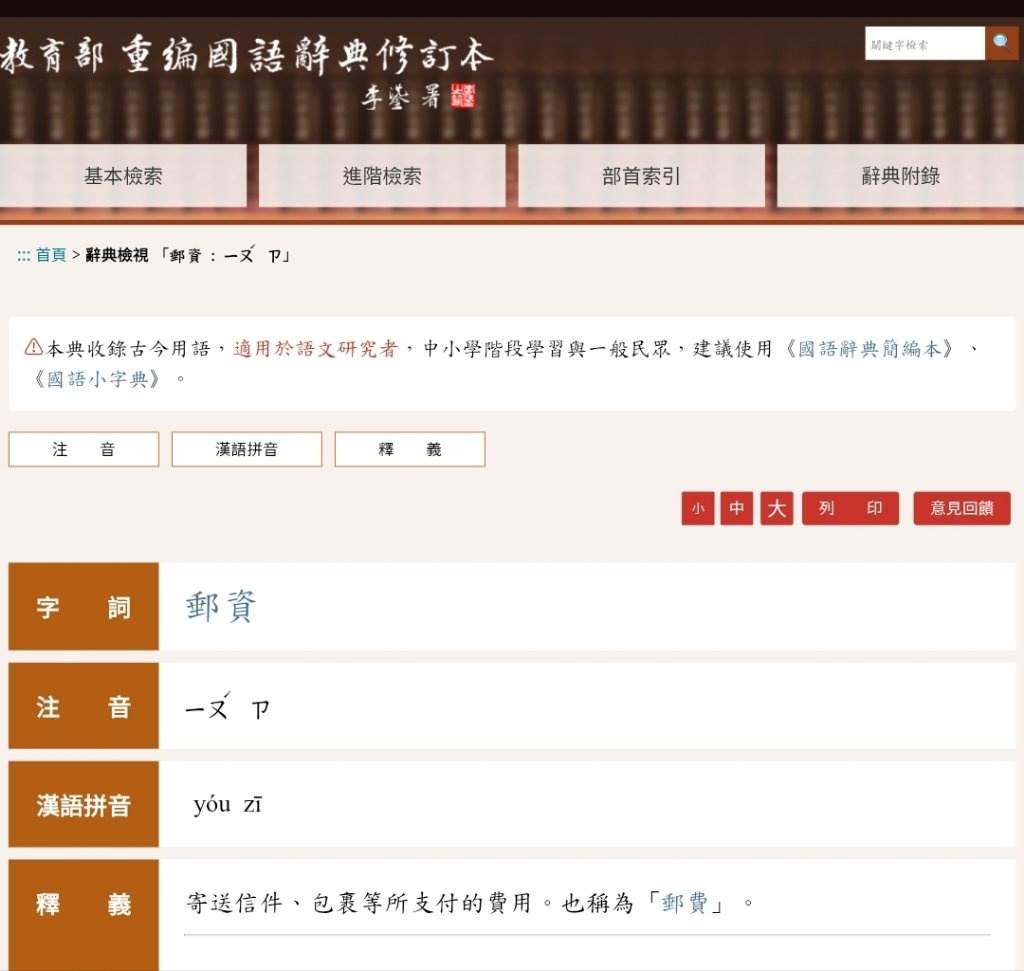Open the 部首索引 menu tab
Screen dimensions: 1024x971
pyautogui.click(x=641, y=176)
